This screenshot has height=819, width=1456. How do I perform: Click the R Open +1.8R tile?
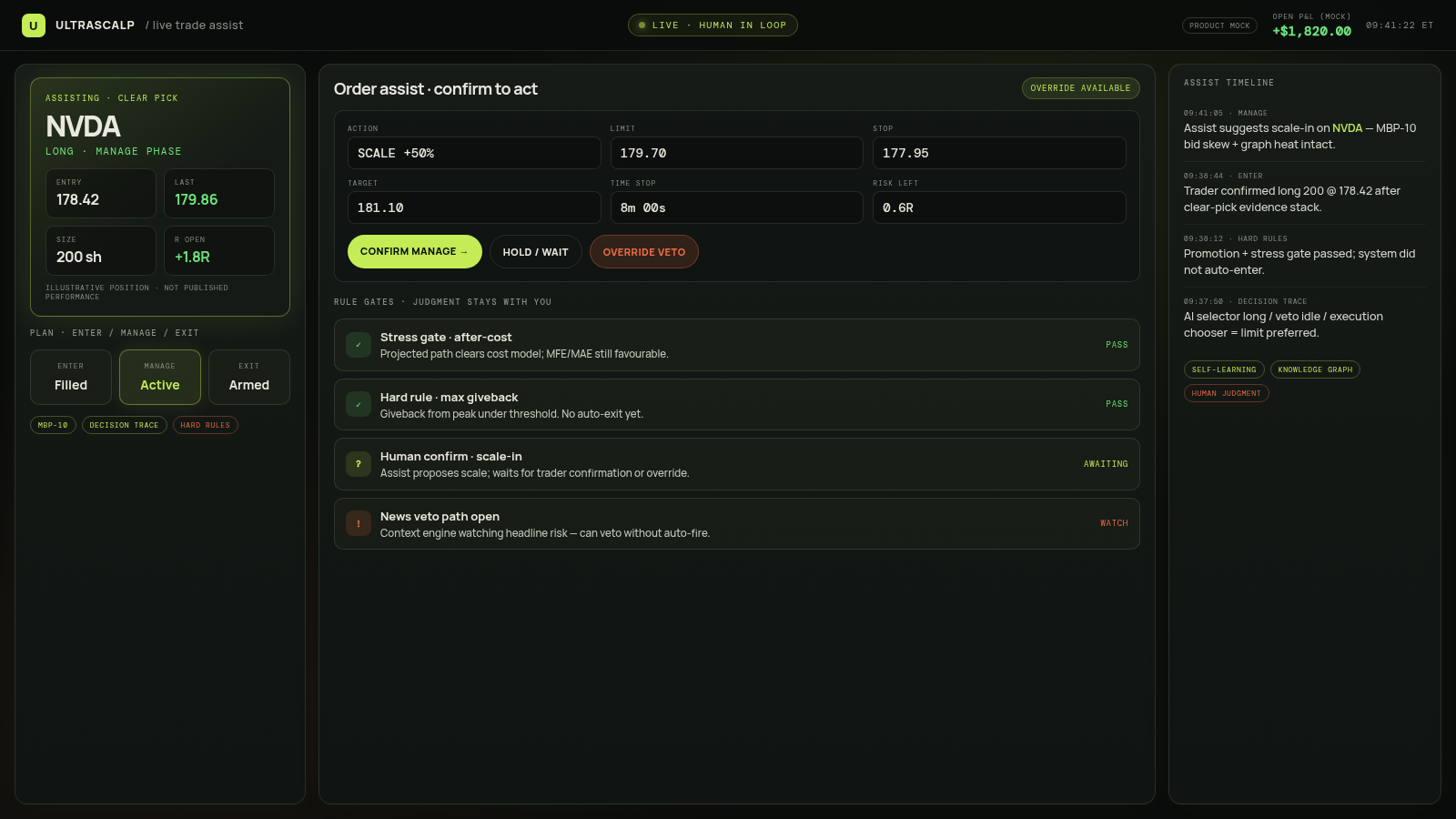coord(219,250)
